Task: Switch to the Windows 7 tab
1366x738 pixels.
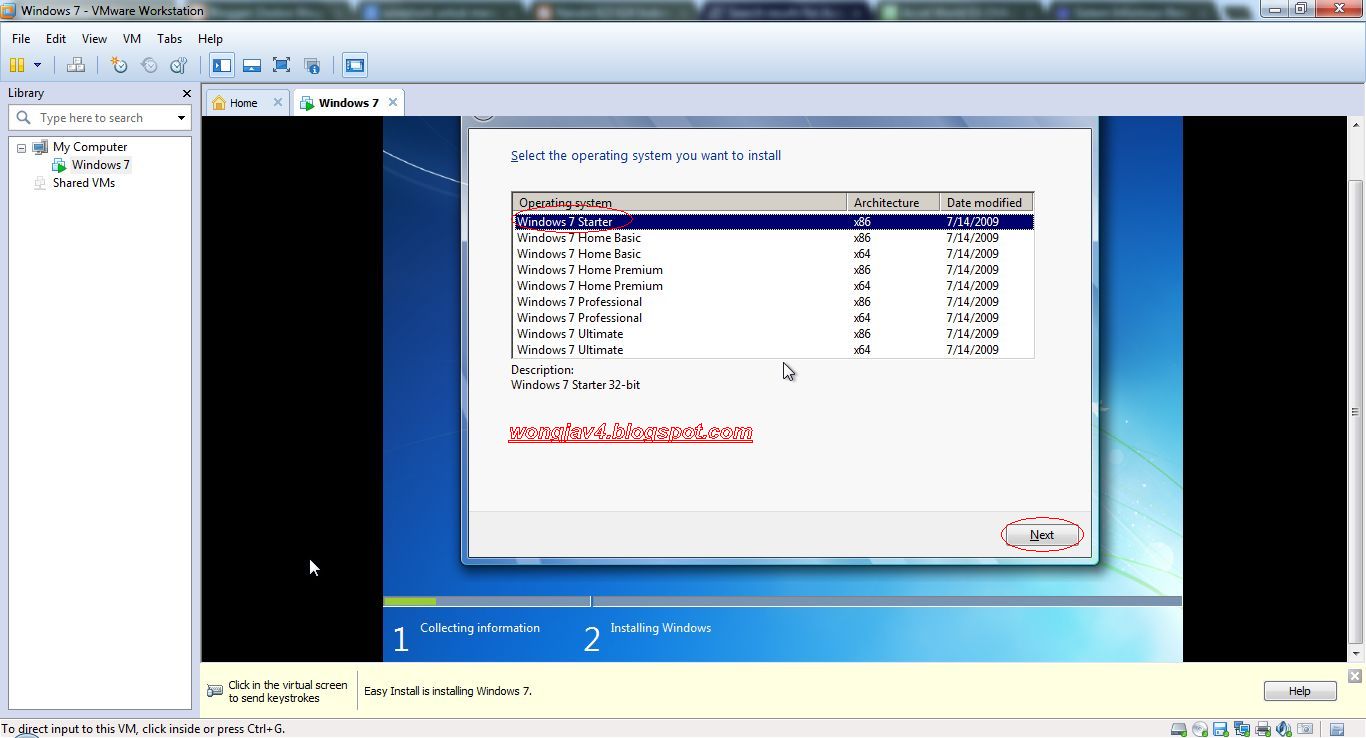Action: coord(348,103)
